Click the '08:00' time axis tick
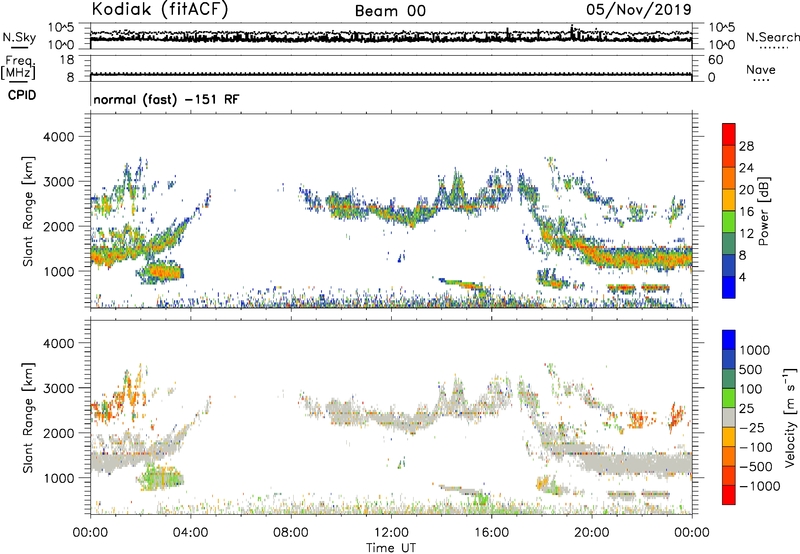 (x=291, y=533)
